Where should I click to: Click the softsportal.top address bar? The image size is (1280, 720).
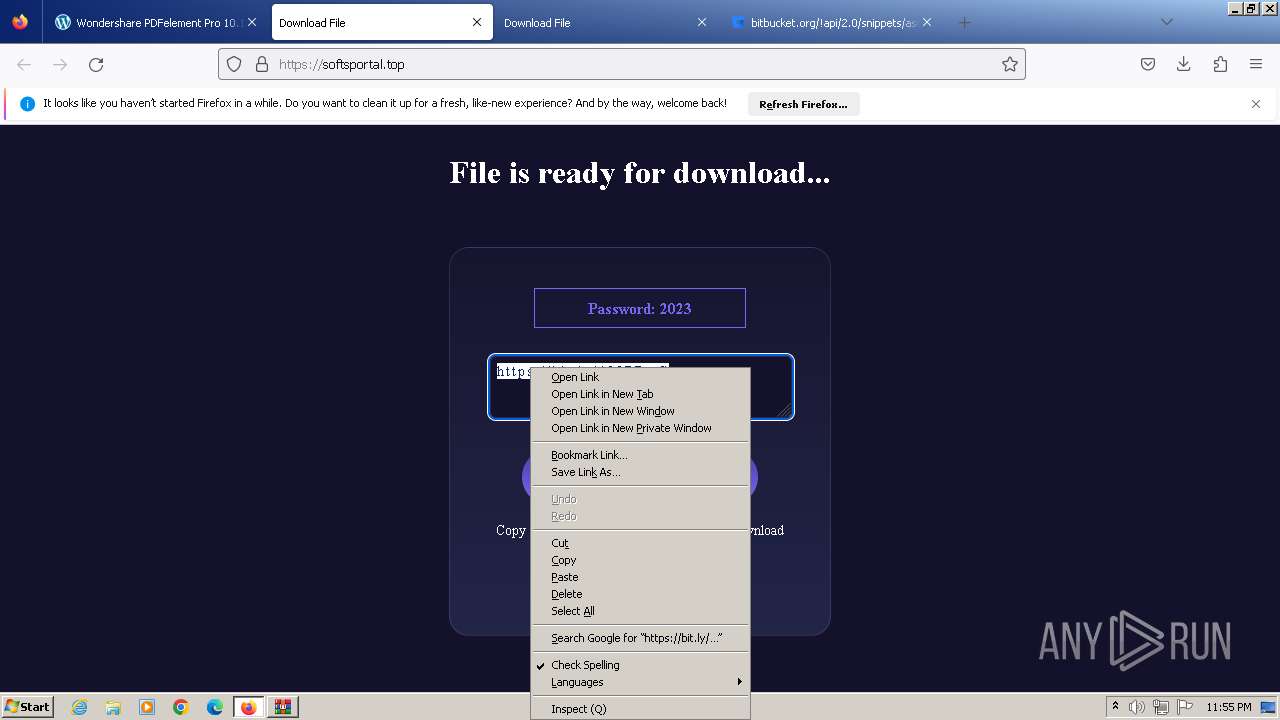tap(622, 64)
